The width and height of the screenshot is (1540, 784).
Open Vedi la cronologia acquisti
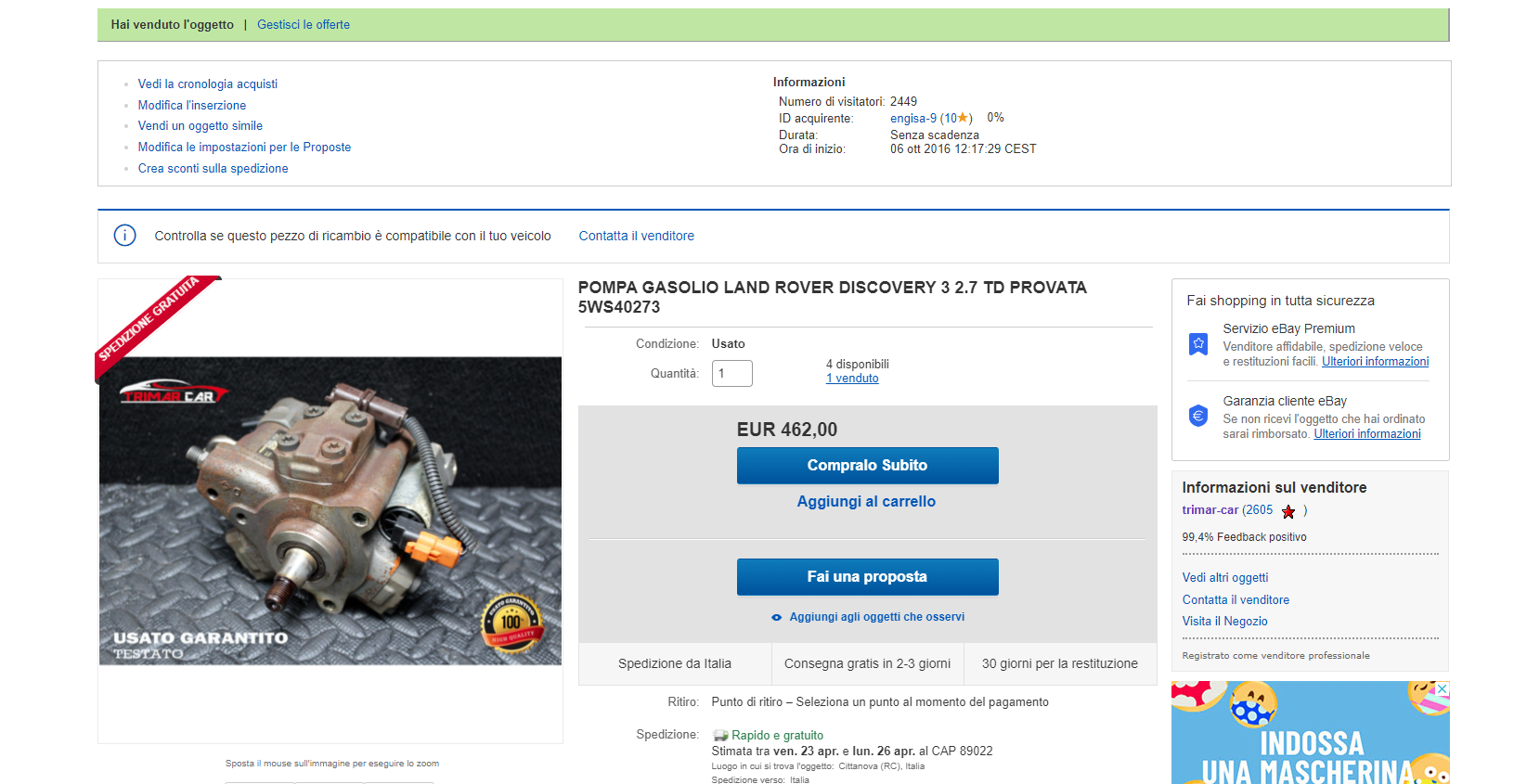pos(208,84)
